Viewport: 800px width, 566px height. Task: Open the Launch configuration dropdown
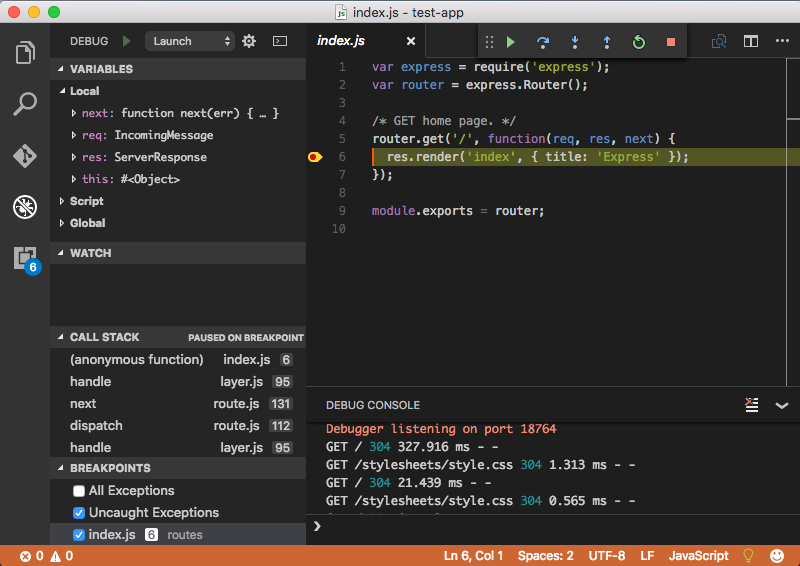[x=190, y=41]
